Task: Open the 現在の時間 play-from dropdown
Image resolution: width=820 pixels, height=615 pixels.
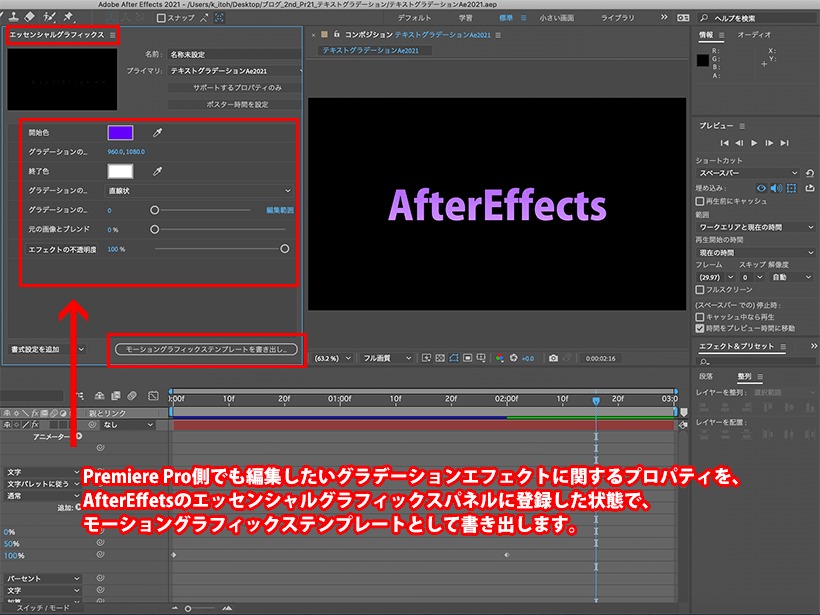Action: click(x=756, y=253)
